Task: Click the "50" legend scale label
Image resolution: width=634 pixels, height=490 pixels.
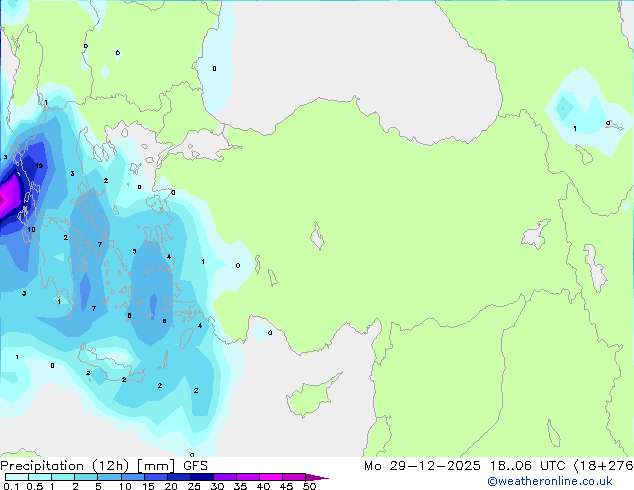Action: [x=310, y=486]
